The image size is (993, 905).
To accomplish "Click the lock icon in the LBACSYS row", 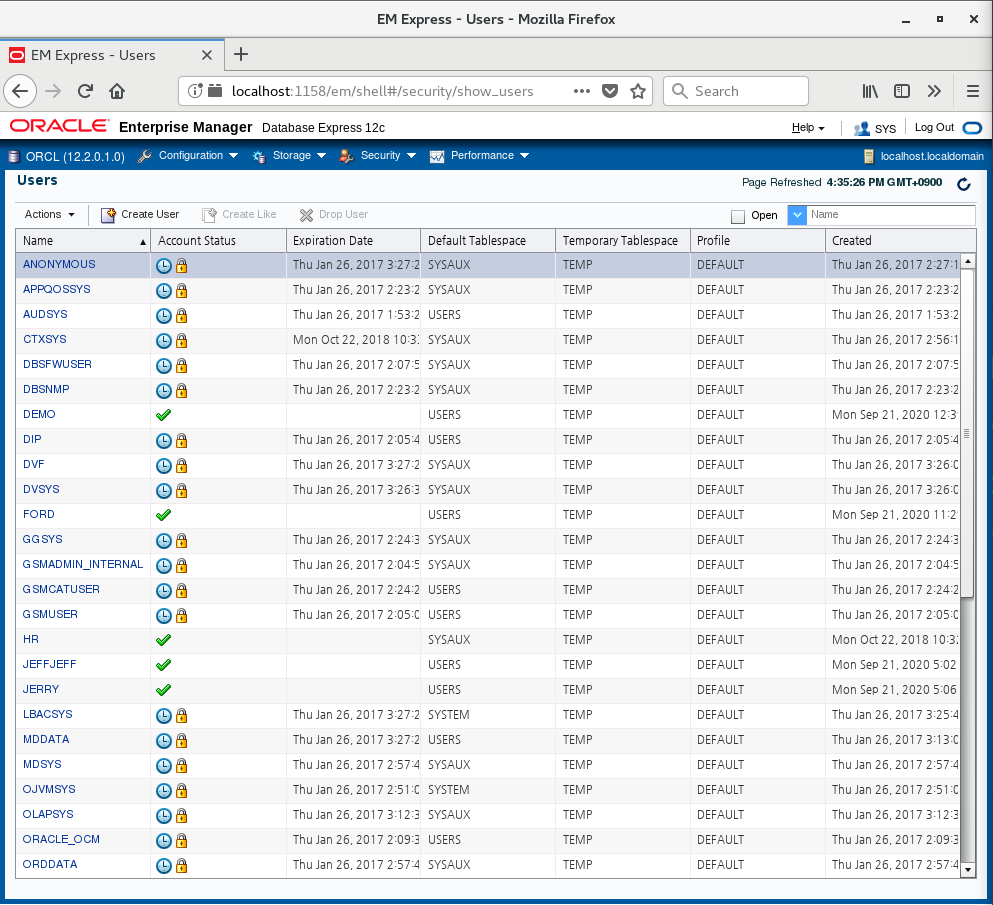I will (x=182, y=716).
